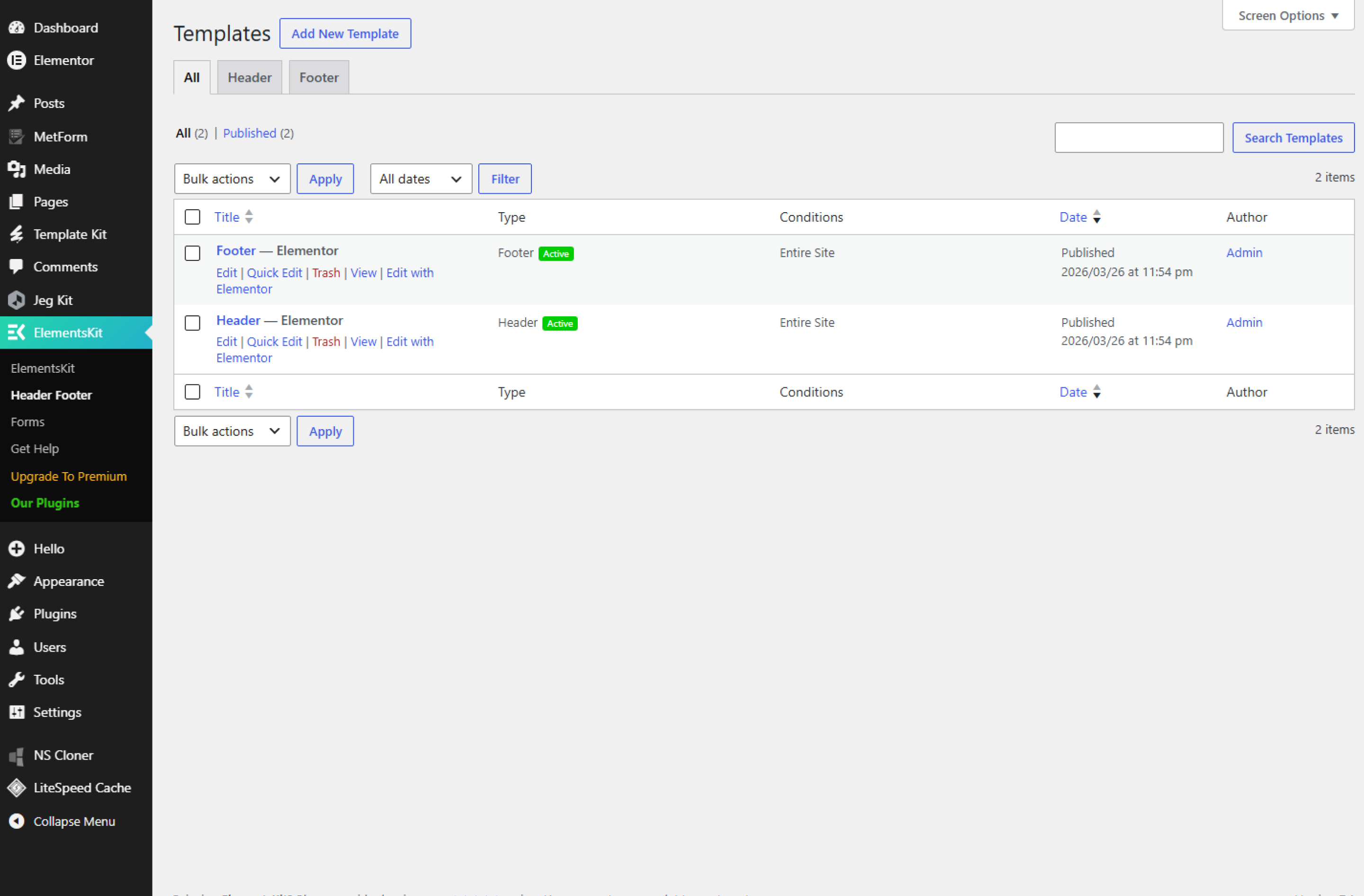The image size is (1364, 896).
Task: Open Media library icon
Action: click(x=17, y=169)
